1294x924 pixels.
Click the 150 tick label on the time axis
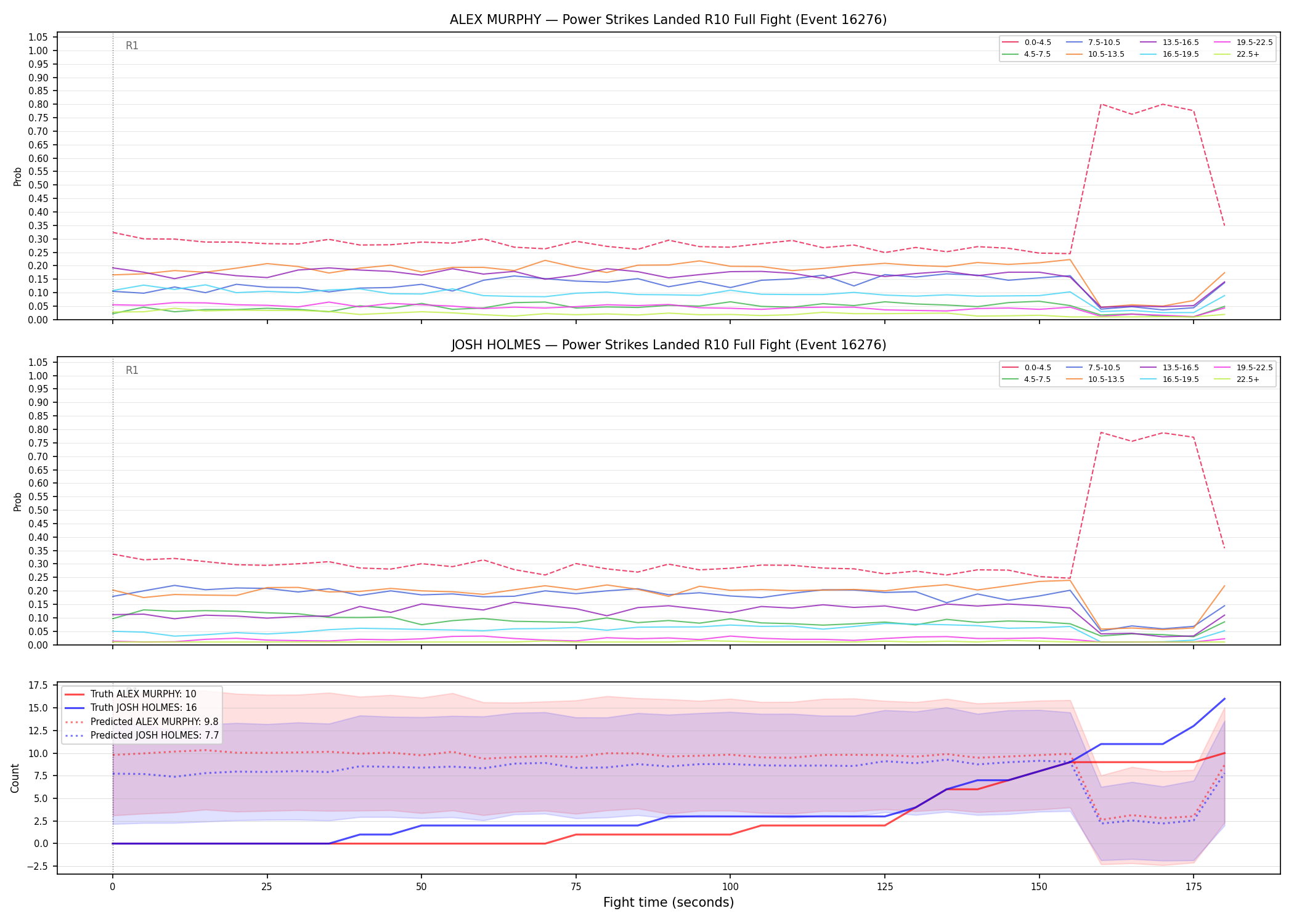click(1039, 887)
